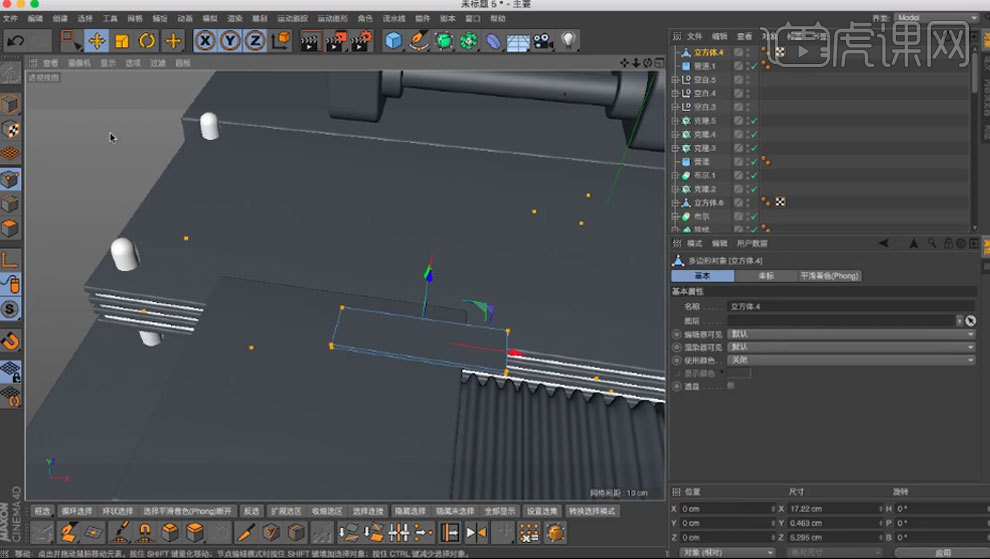990x559 pixels.
Task: Expand the 空白.5 tree item
Action: click(675, 80)
